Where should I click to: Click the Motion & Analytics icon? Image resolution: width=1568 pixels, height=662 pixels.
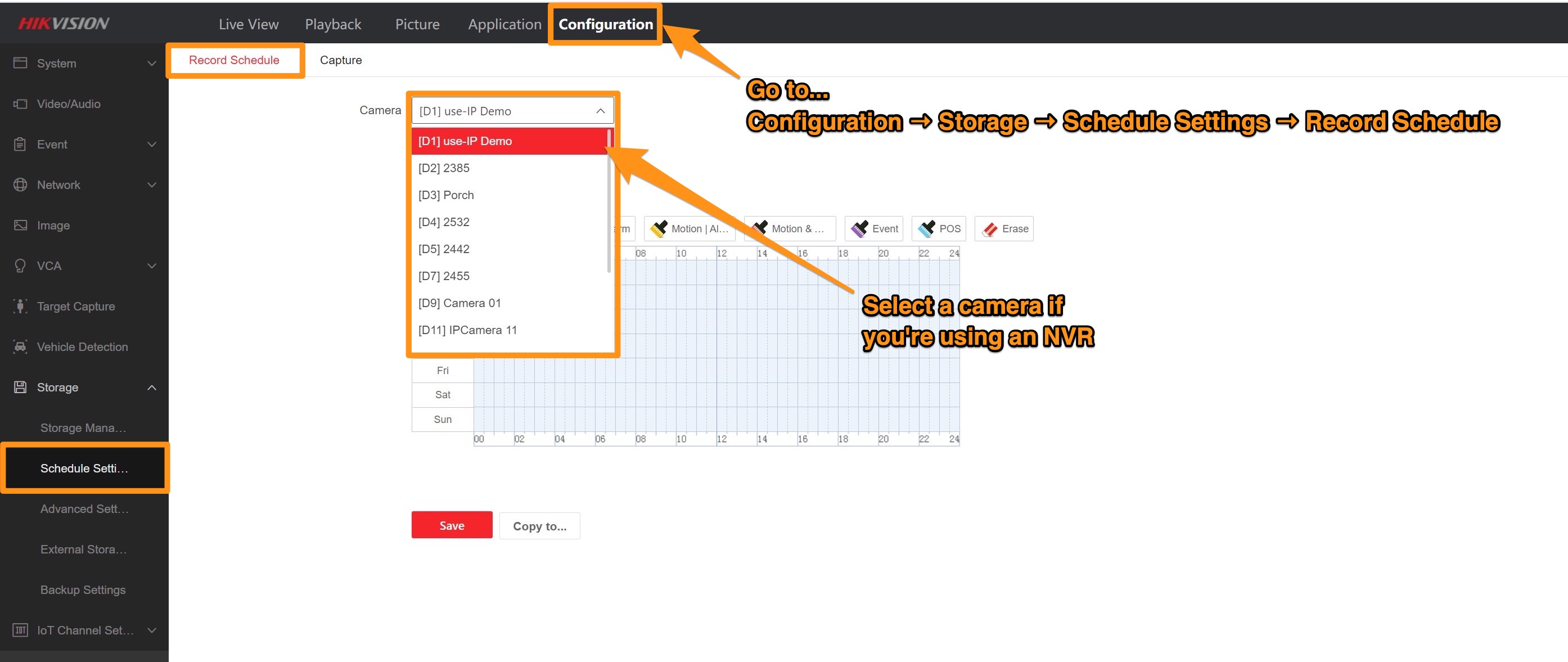[x=786, y=228]
